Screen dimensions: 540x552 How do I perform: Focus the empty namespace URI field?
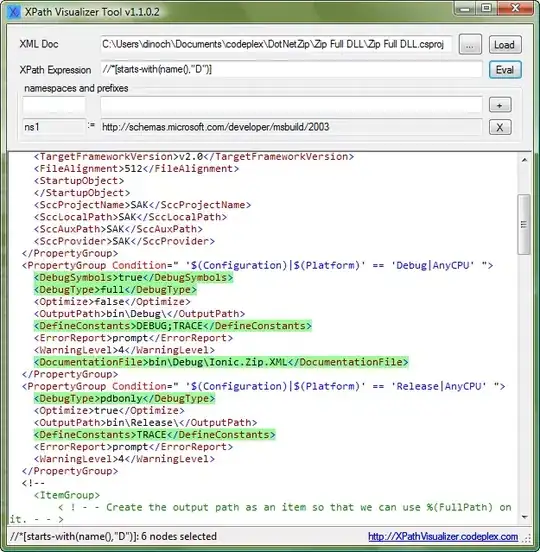click(x=291, y=105)
